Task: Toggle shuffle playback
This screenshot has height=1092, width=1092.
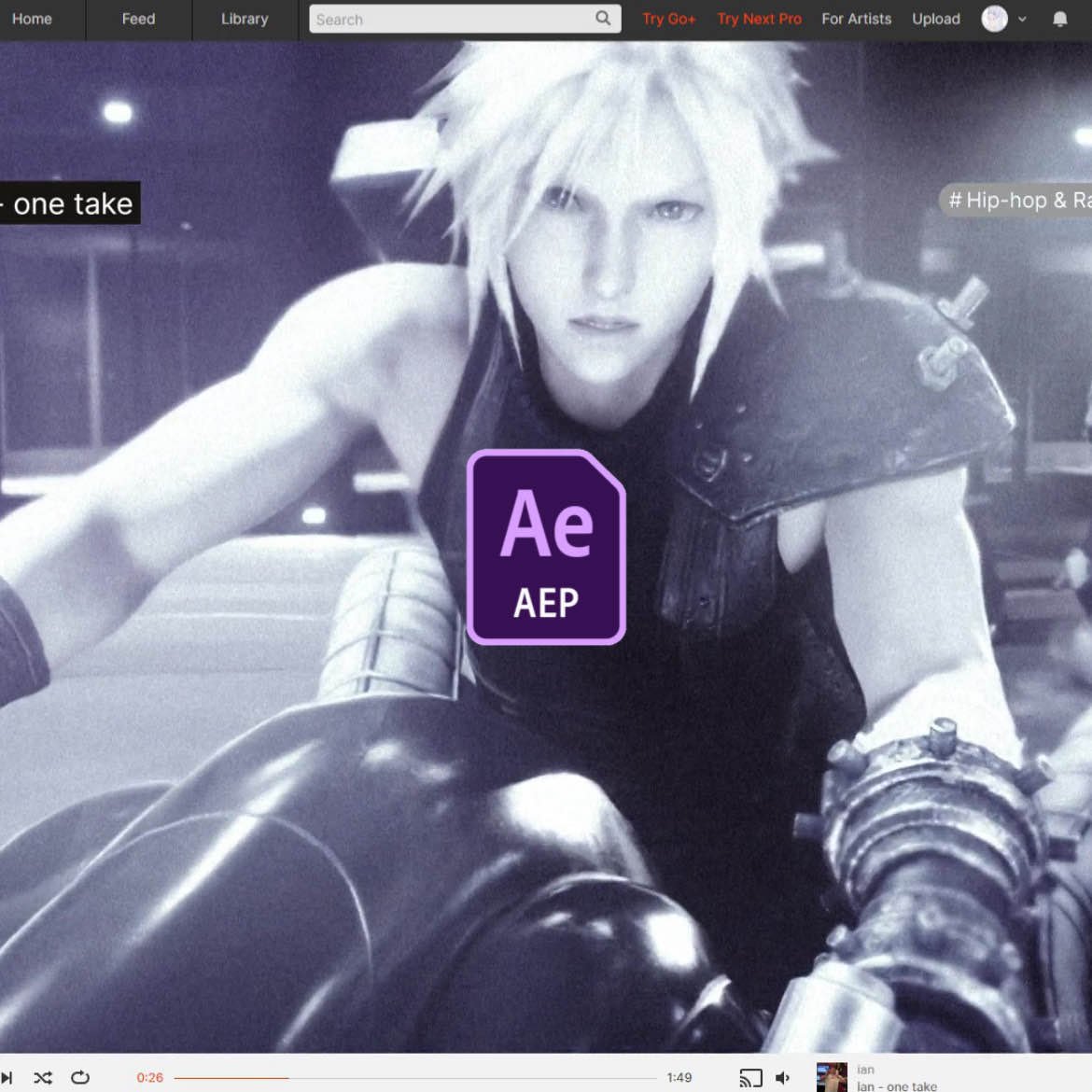Action: pyautogui.click(x=43, y=1077)
